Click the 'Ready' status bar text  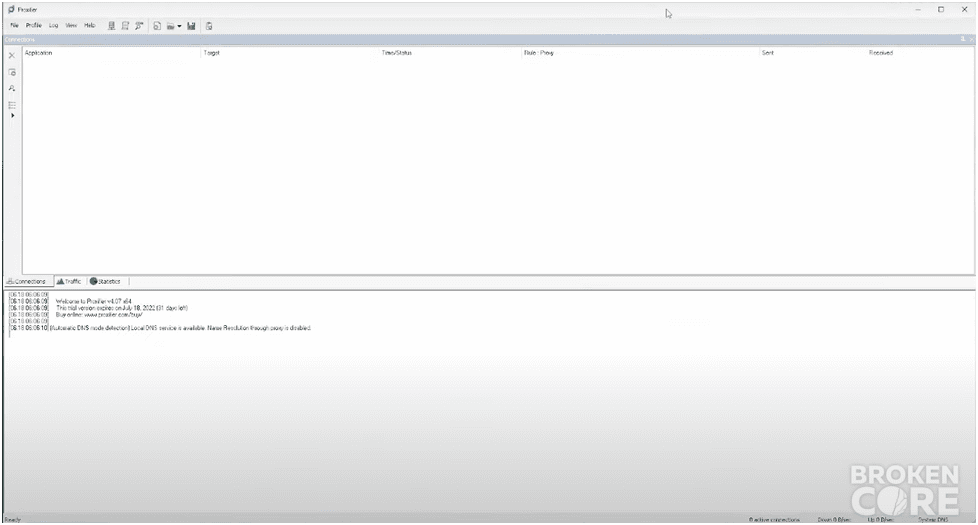point(12,519)
